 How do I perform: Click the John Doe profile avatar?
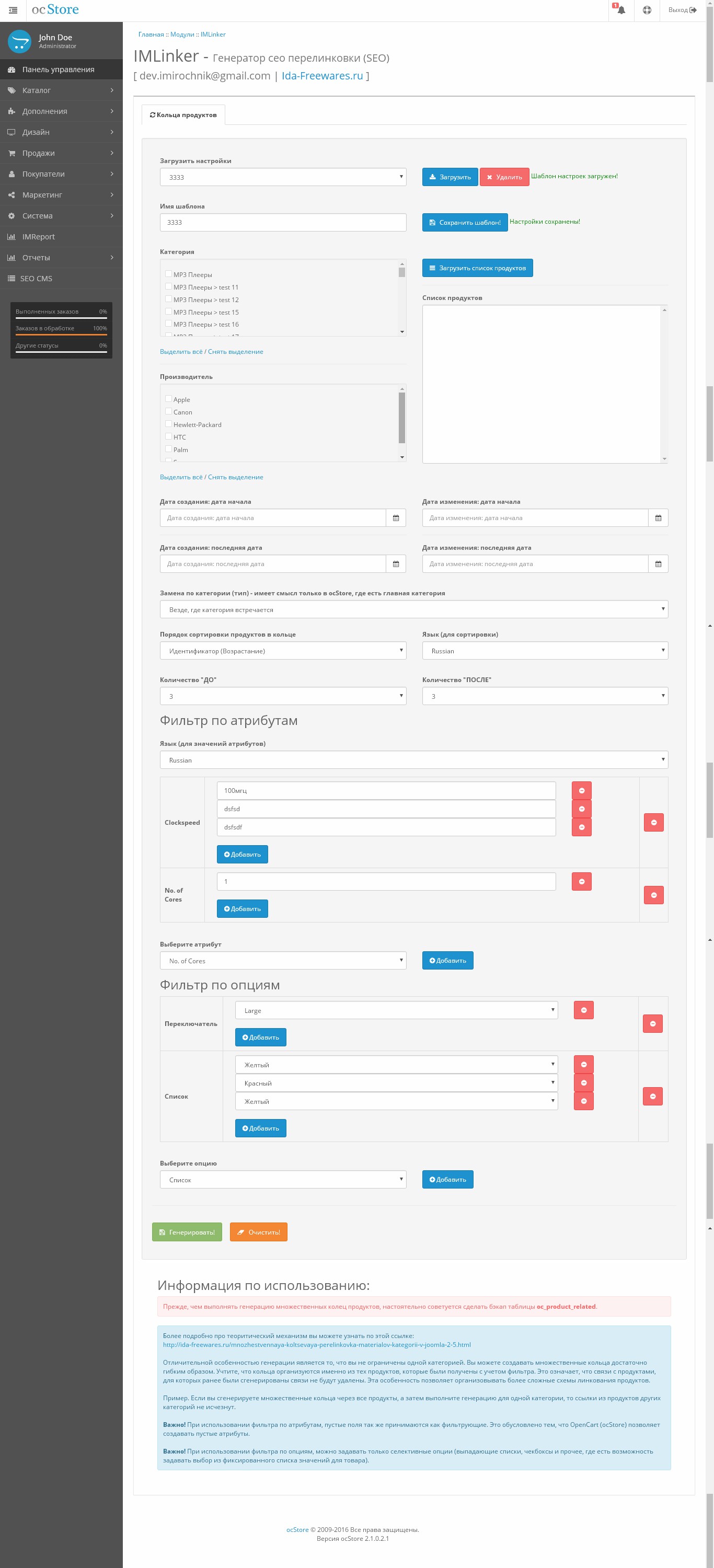[x=19, y=41]
